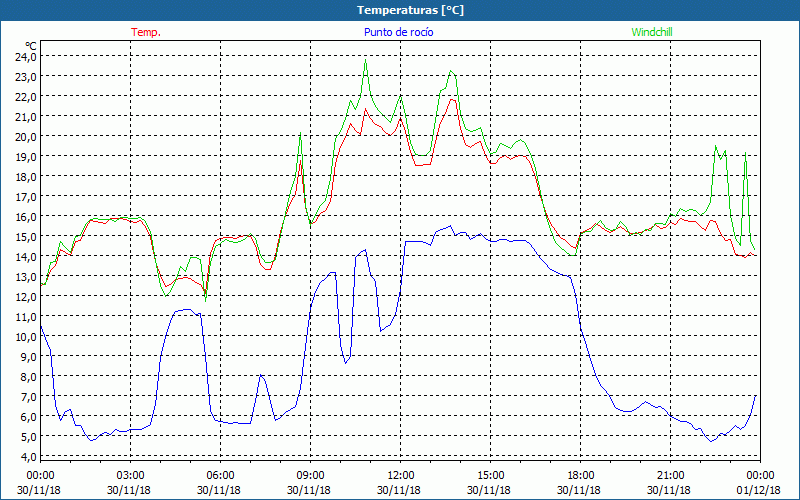Click the 10,0 y-axis value
800x500 pixels.
[26, 337]
